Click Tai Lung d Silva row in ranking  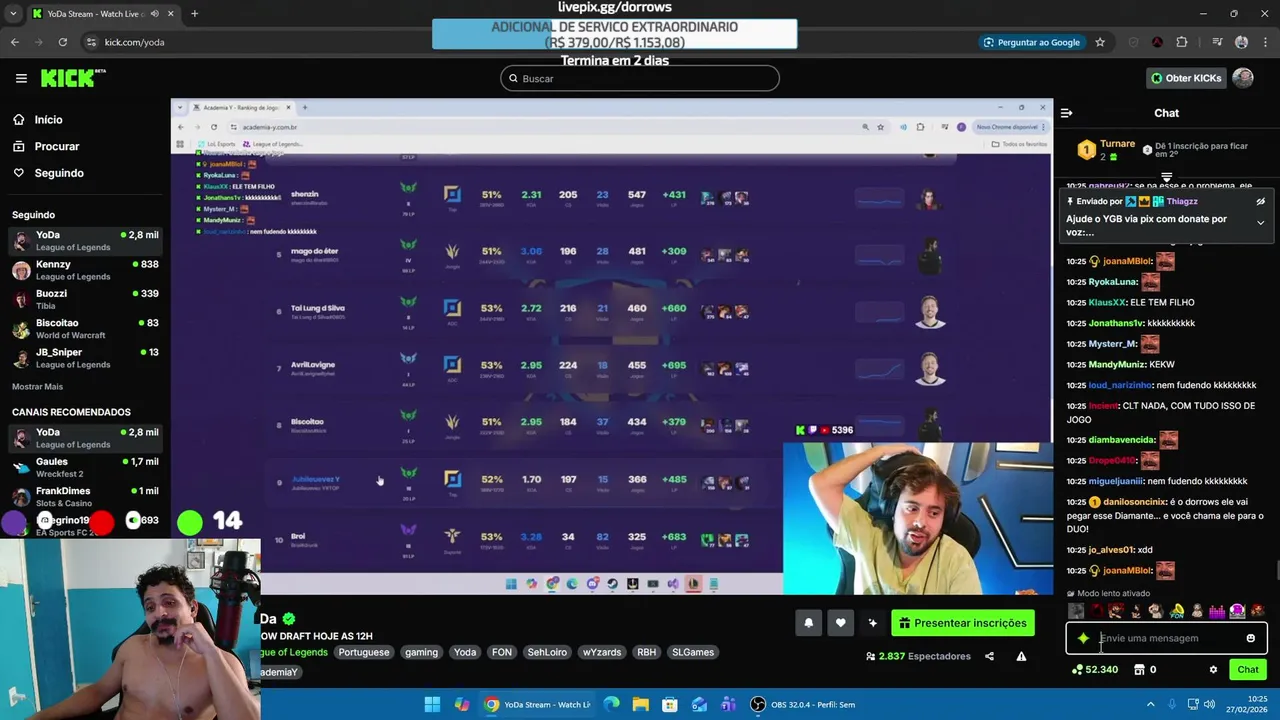pos(612,310)
